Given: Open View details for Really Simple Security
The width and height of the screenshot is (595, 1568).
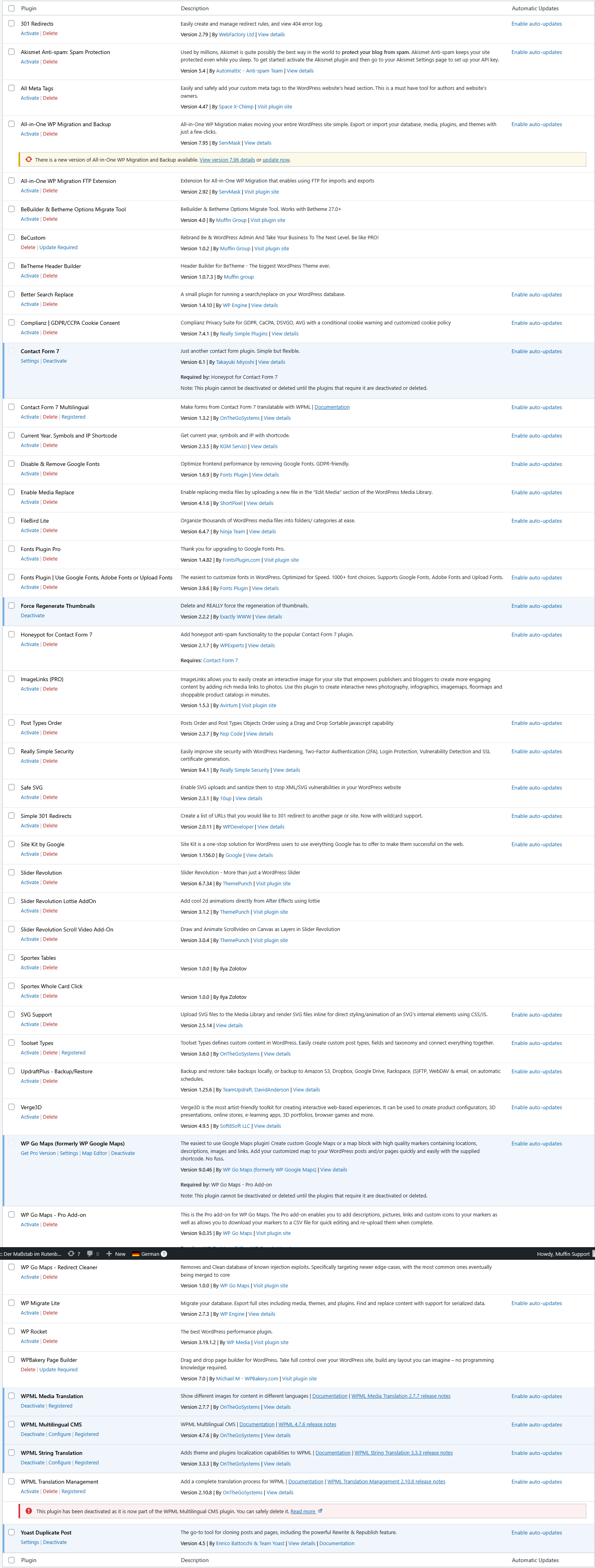Looking at the screenshot, I should coord(286,770).
